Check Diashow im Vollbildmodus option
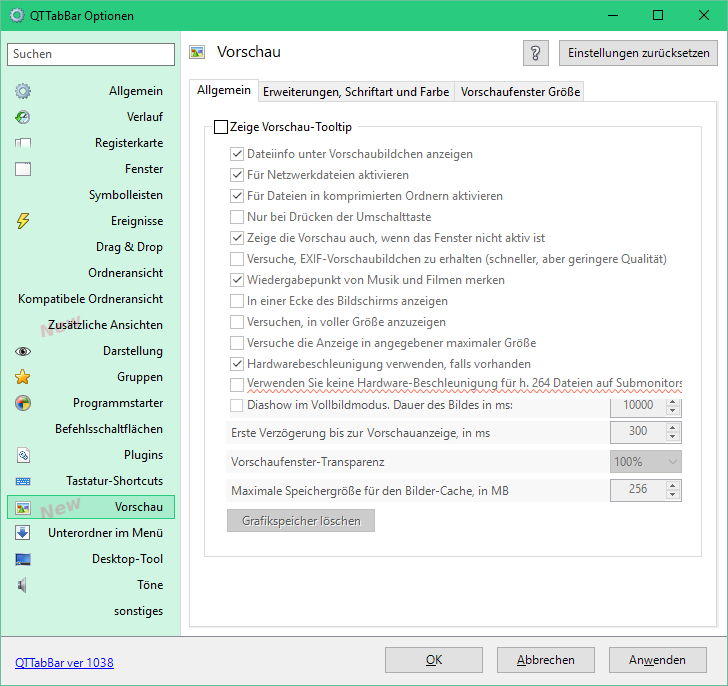 coord(237,405)
